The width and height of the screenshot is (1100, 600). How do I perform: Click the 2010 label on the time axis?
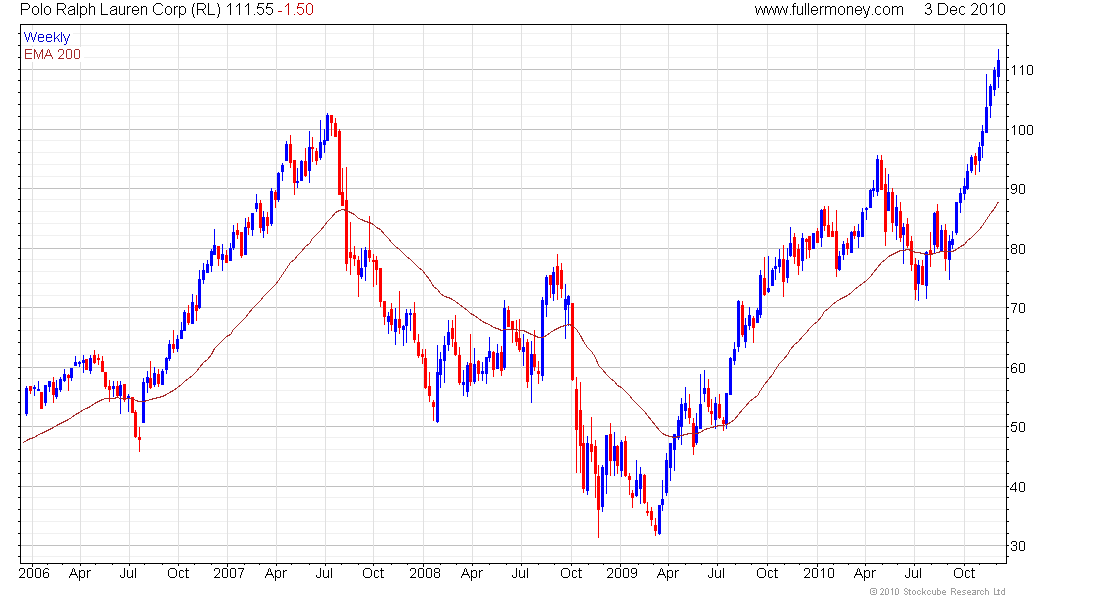coord(816,574)
